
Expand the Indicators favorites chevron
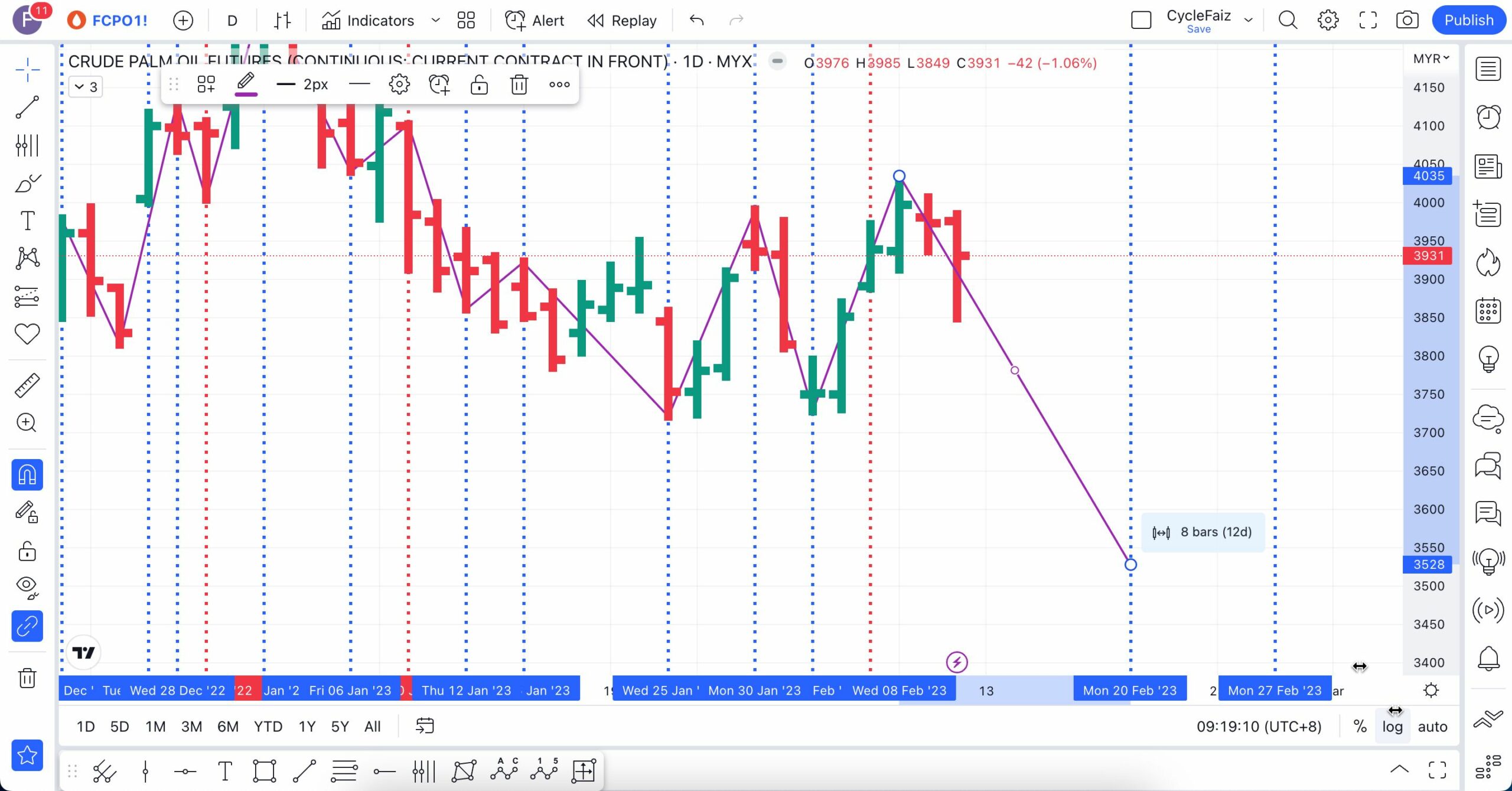[x=436, y=21]
